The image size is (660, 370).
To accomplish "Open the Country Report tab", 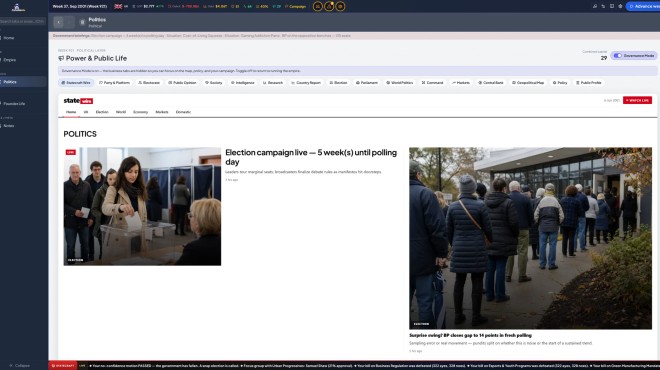I will (306, 83).
